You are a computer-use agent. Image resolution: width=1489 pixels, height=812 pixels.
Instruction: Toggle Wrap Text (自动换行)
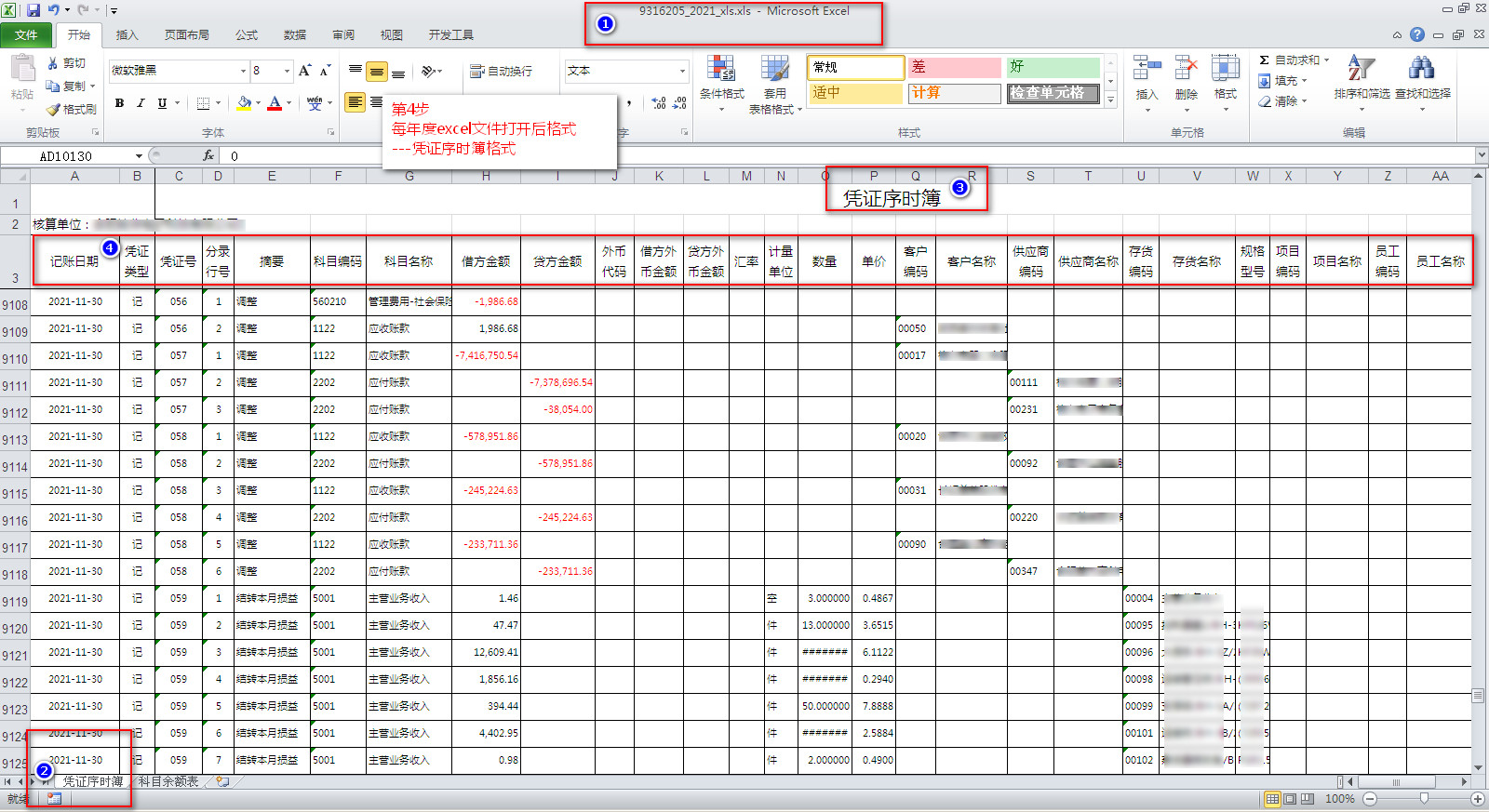pos(502,71)
